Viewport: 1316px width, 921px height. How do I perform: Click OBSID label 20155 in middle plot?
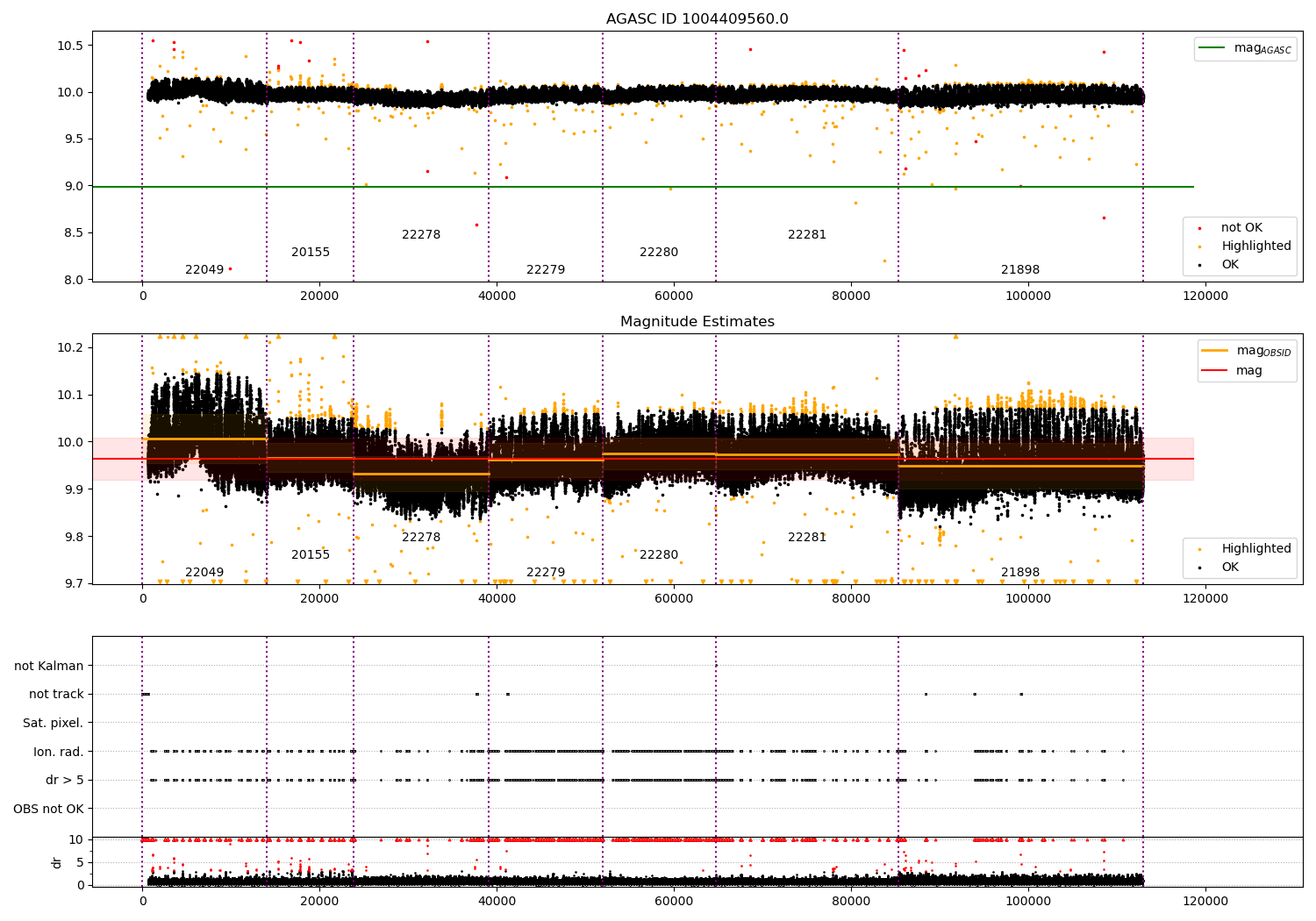tap(311, 555)
